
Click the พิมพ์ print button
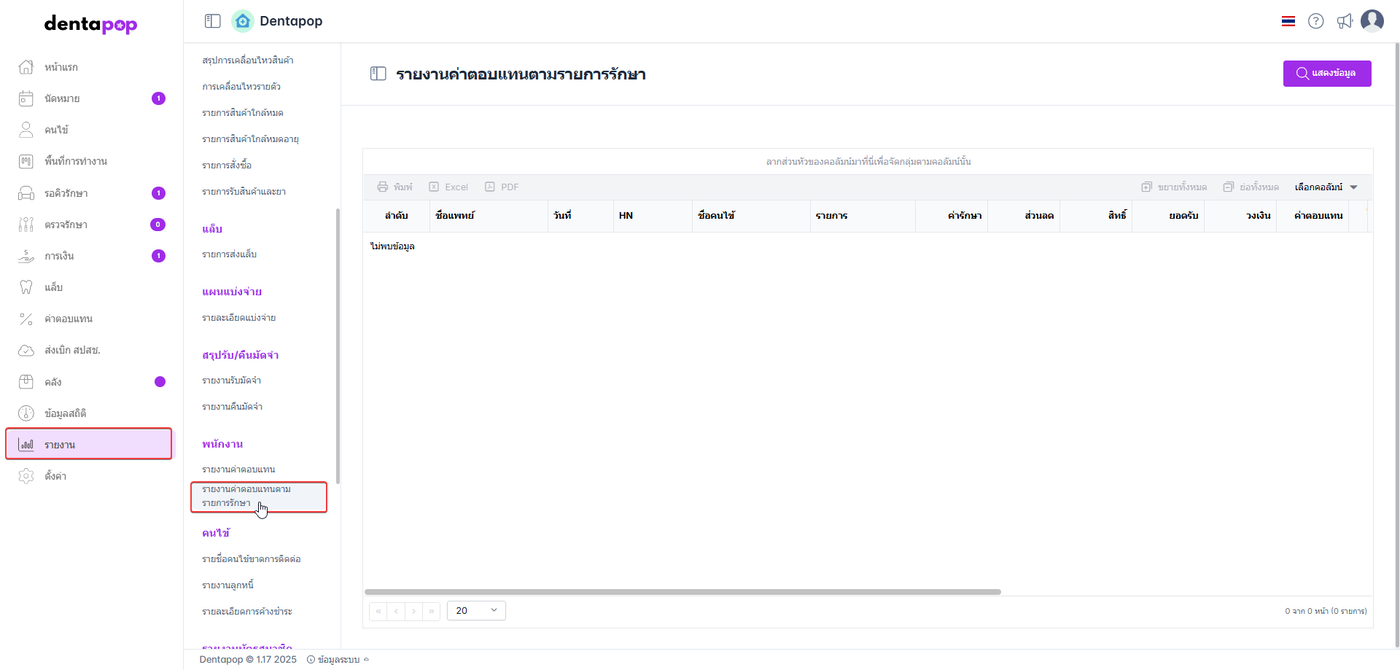tap(395, 187)
